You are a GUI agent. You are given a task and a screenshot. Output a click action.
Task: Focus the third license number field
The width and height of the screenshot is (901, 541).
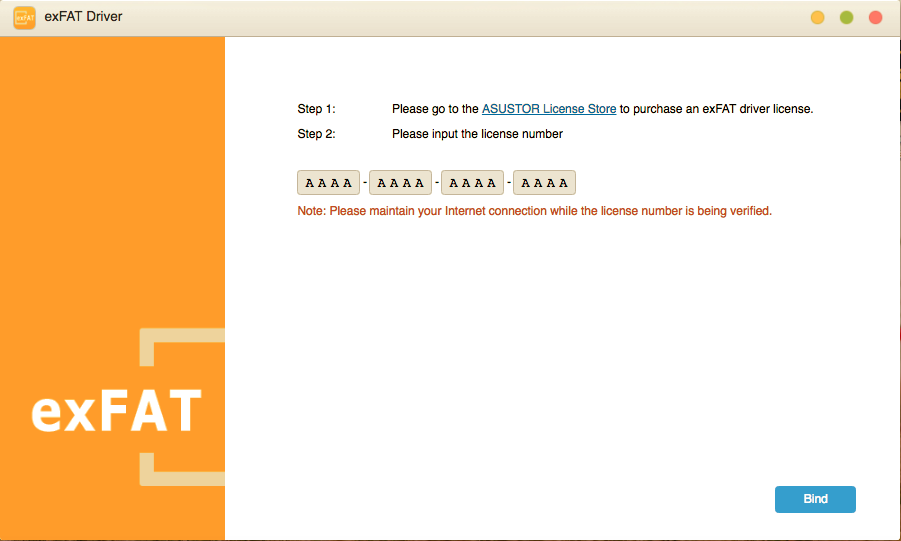coord(472,183)
